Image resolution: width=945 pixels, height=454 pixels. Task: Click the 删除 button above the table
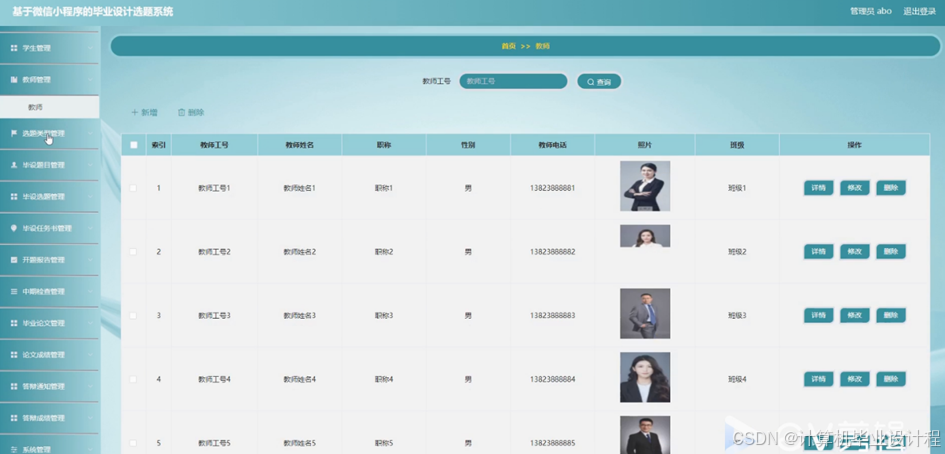click(x=191, y=112)
